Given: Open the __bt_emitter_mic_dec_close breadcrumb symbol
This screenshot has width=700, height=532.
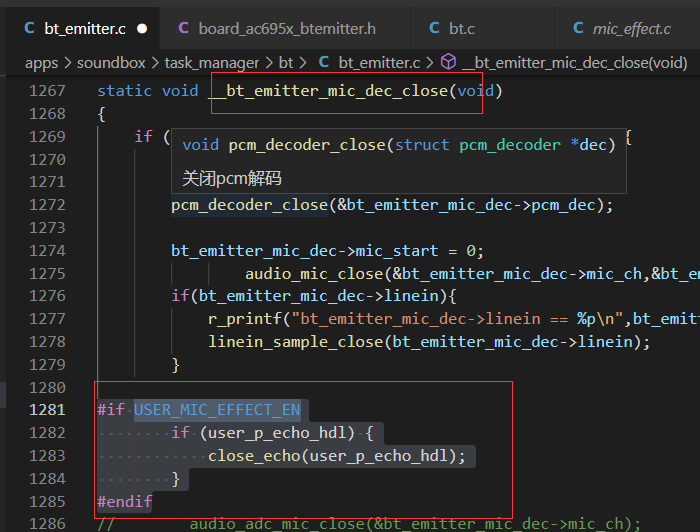Looking at the screenshot, I should tap(574, 63).
